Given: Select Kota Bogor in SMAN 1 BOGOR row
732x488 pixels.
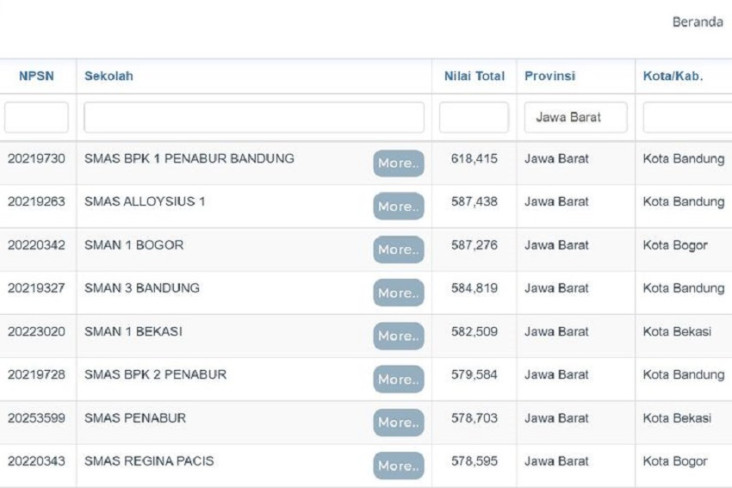Looking at the screenshot, I should pyautogui.click(x=675, y=246).
